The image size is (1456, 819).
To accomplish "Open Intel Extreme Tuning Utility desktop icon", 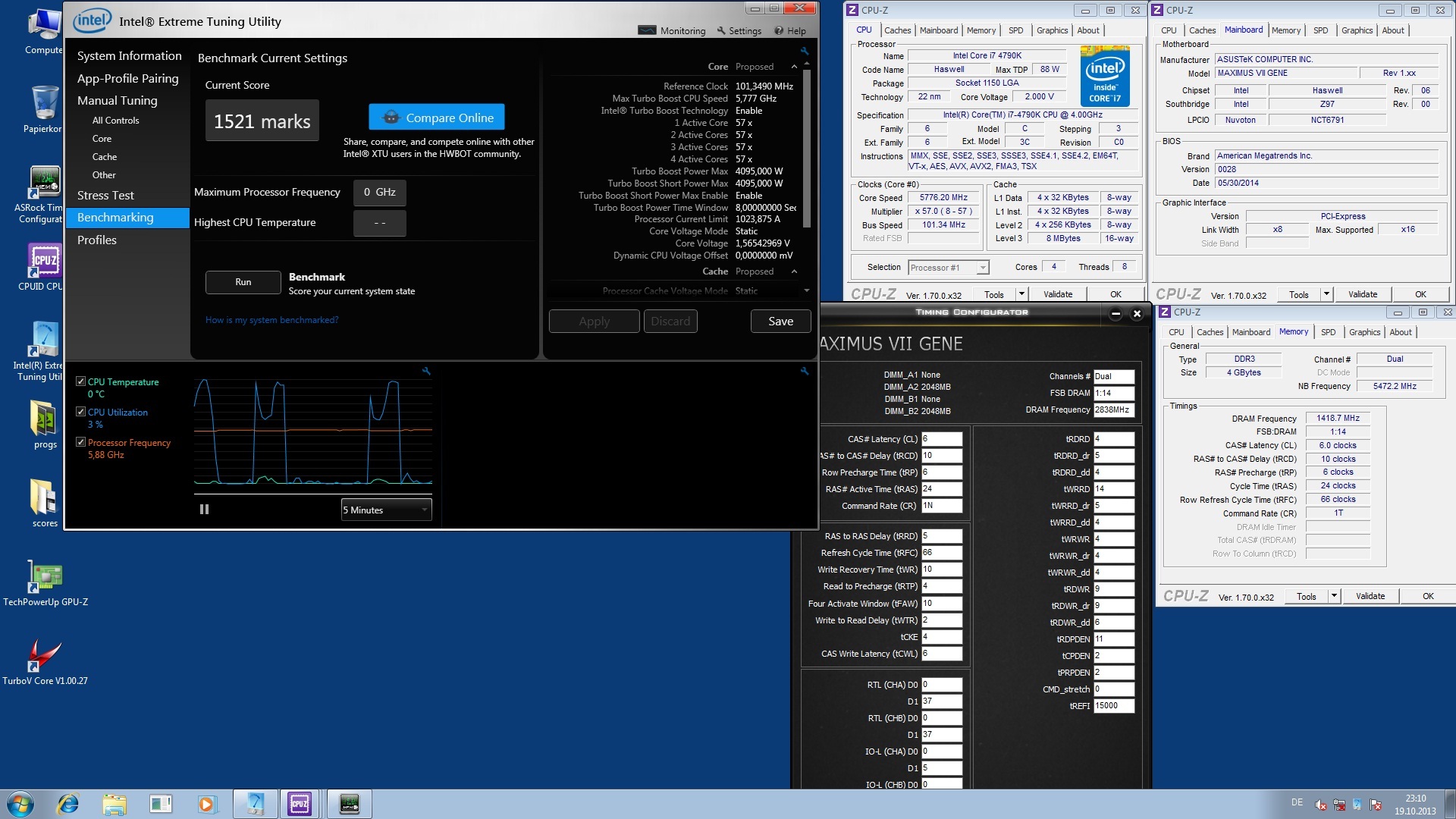I will point(39,350).
